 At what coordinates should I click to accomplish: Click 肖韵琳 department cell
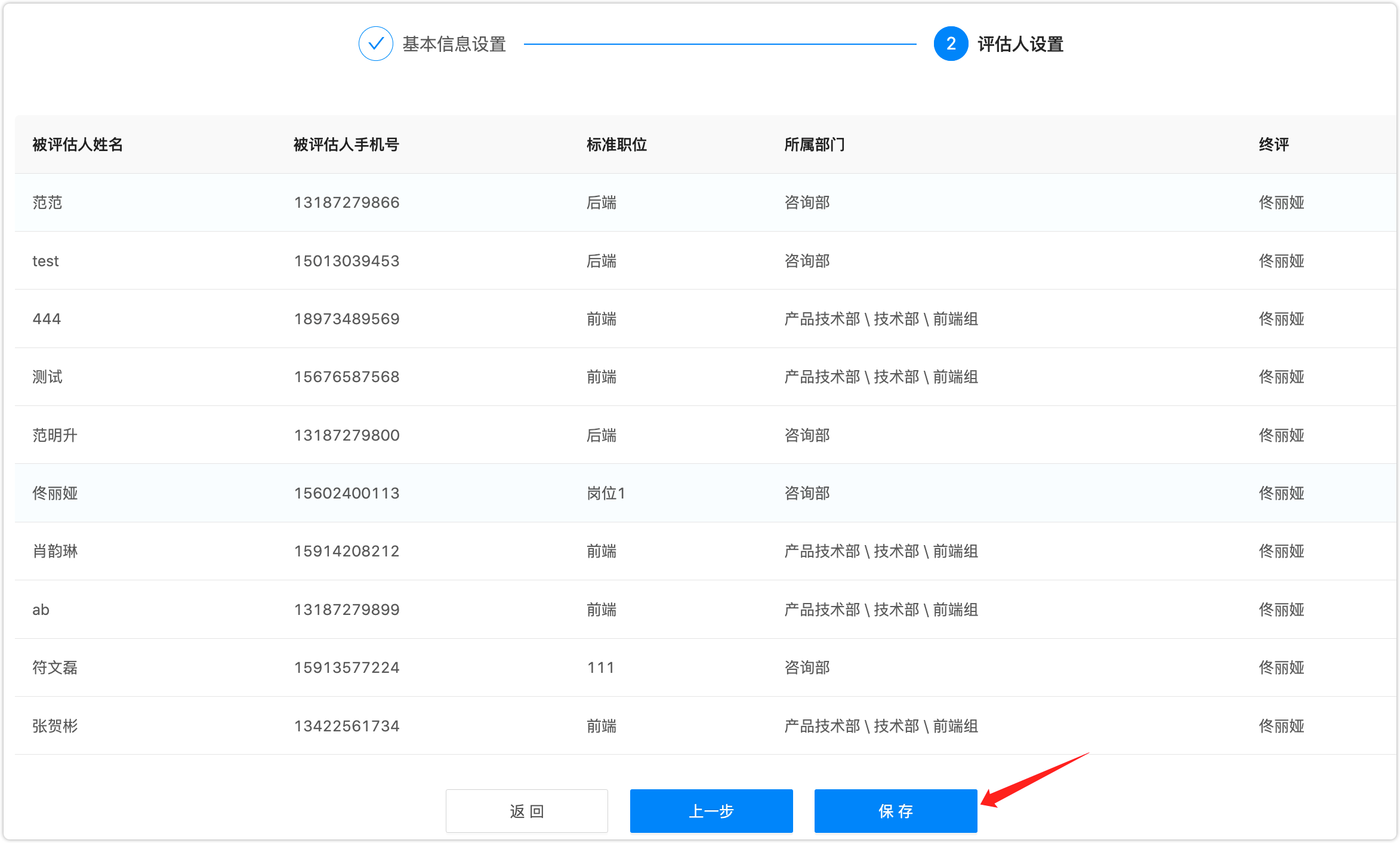[881, 551]
